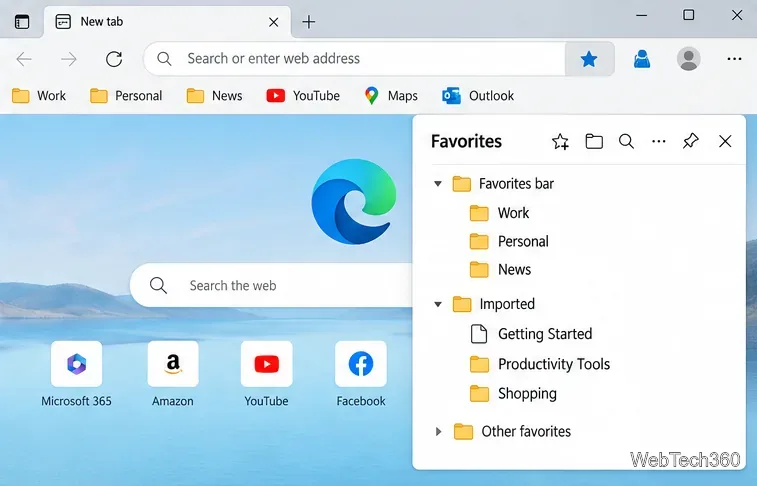Open More options in Favorites panel
The width and height of the screenshot is (757, 486).
pyautogui.click(x=659, y=141)
